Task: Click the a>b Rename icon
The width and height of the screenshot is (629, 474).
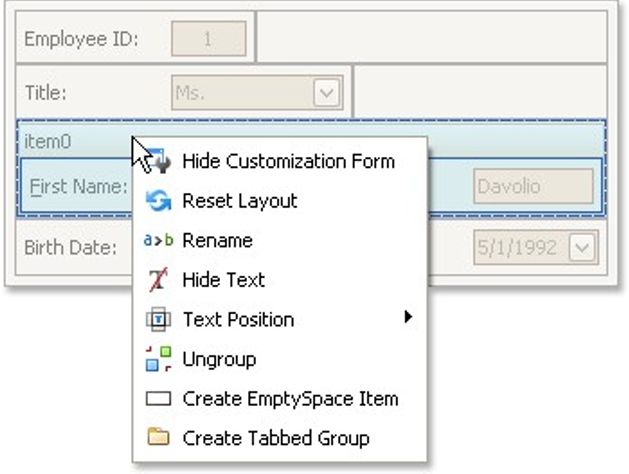Action: 158,240
